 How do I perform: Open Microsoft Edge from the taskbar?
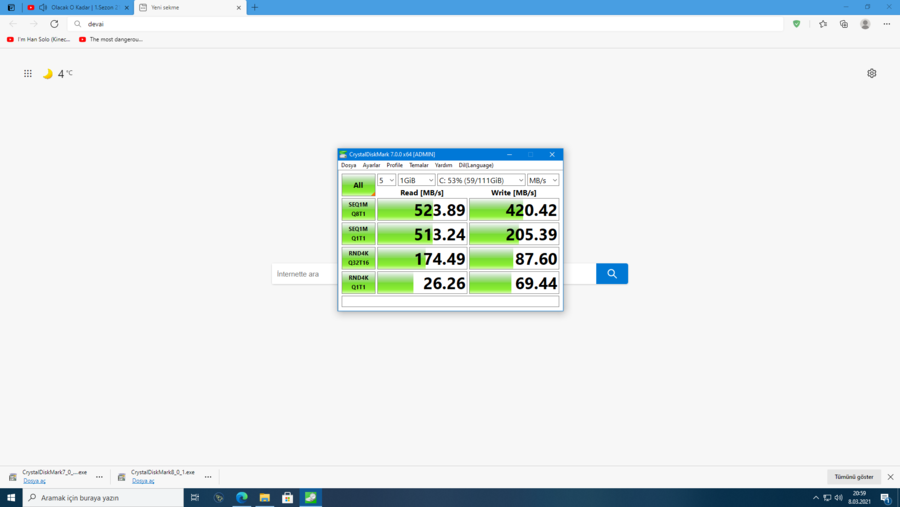[x=242, y=498]
